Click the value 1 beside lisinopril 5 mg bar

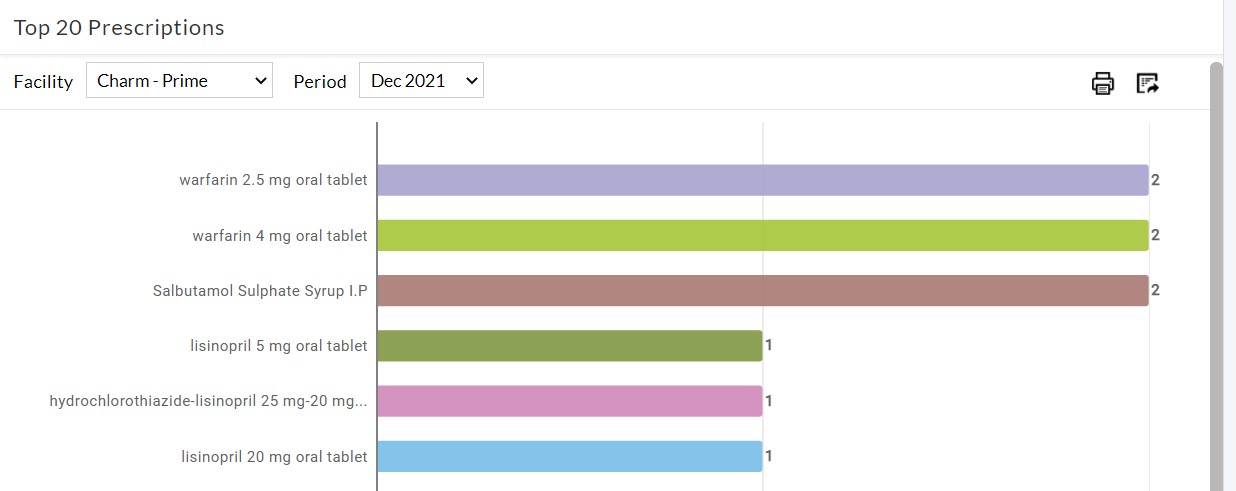pyautogui.click(x=769, y=346)
